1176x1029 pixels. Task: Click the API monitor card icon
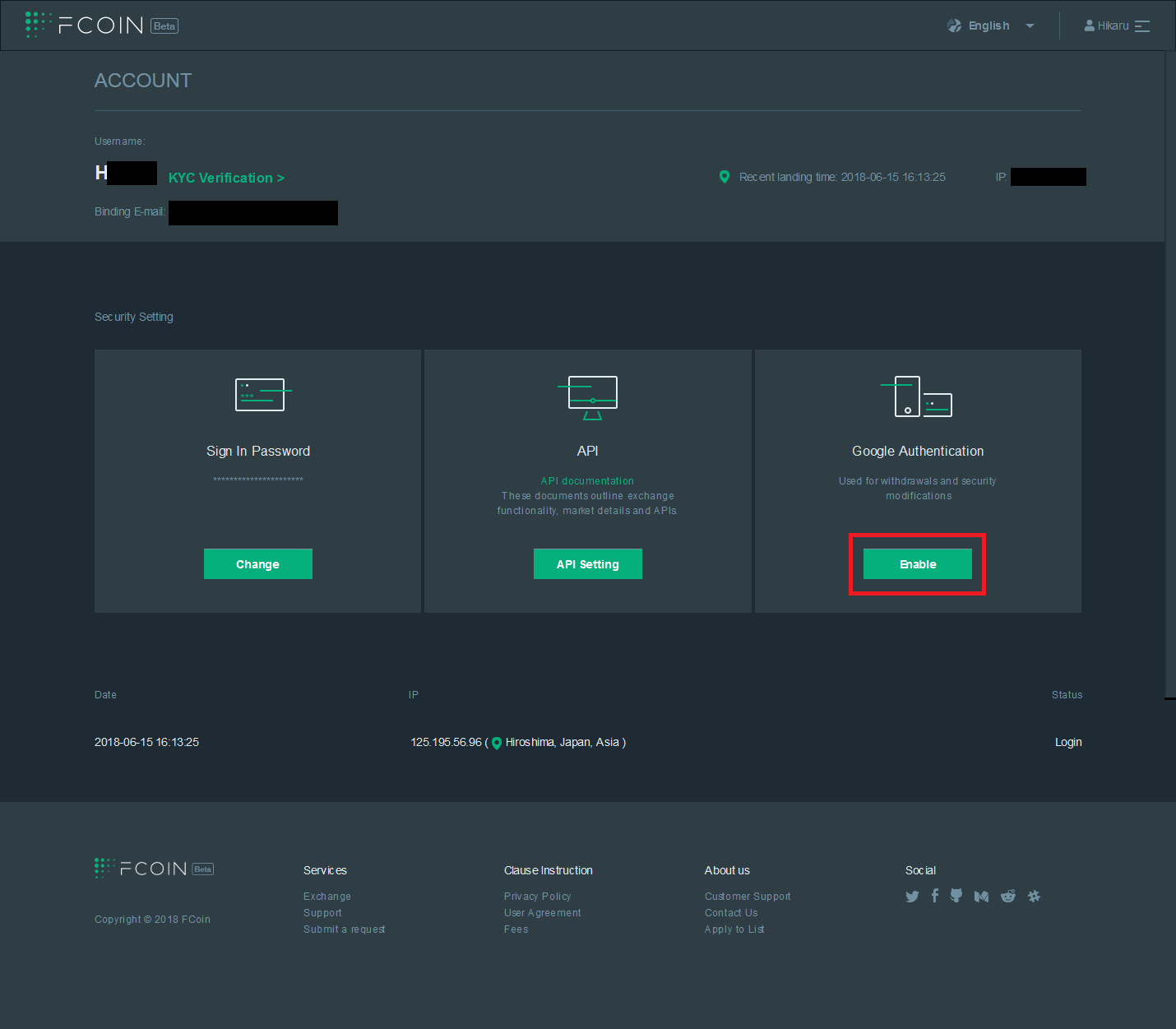pyautogui.click(x=588, y=398)
